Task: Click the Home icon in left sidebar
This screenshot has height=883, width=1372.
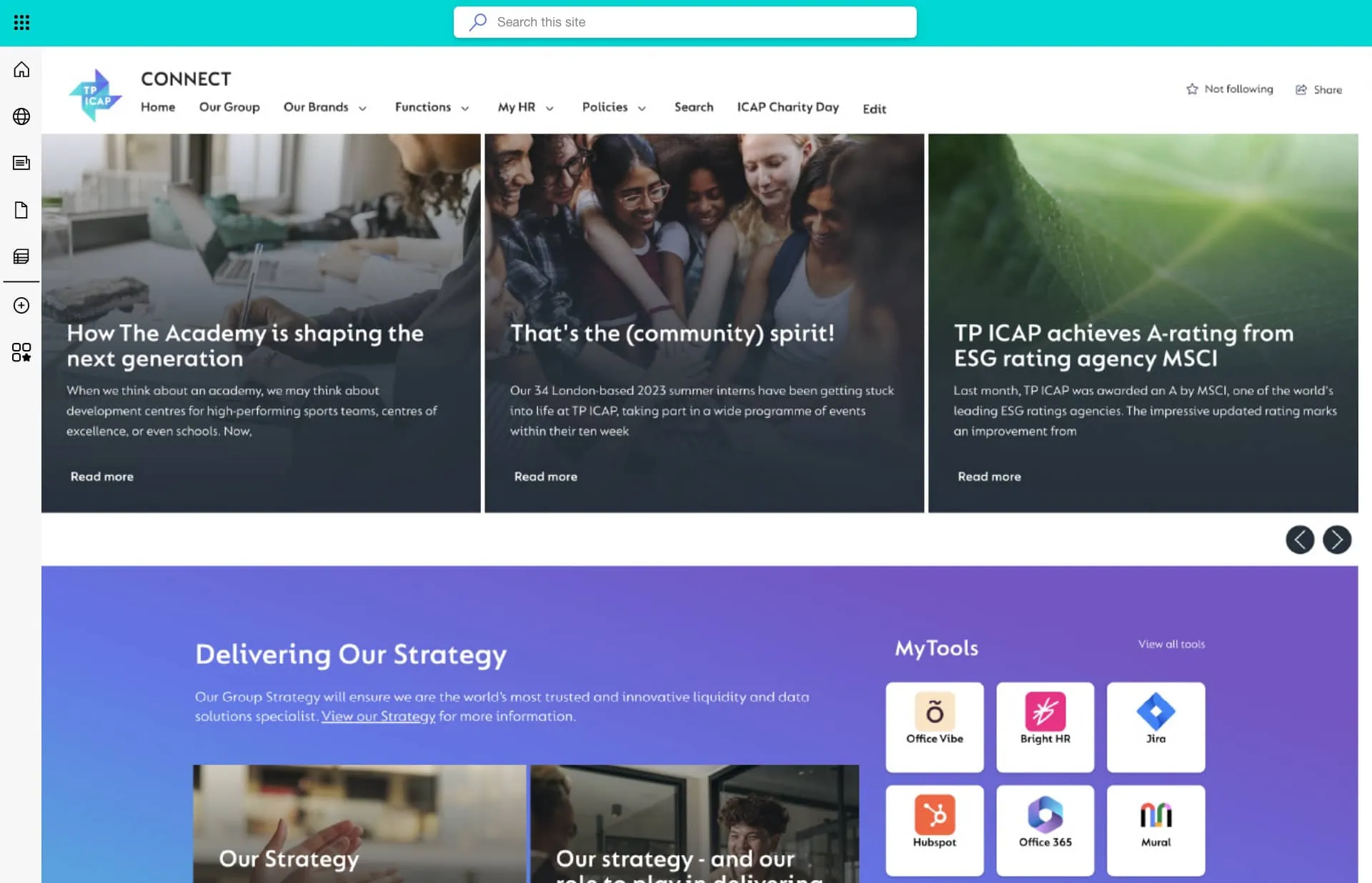Action: 21,69
